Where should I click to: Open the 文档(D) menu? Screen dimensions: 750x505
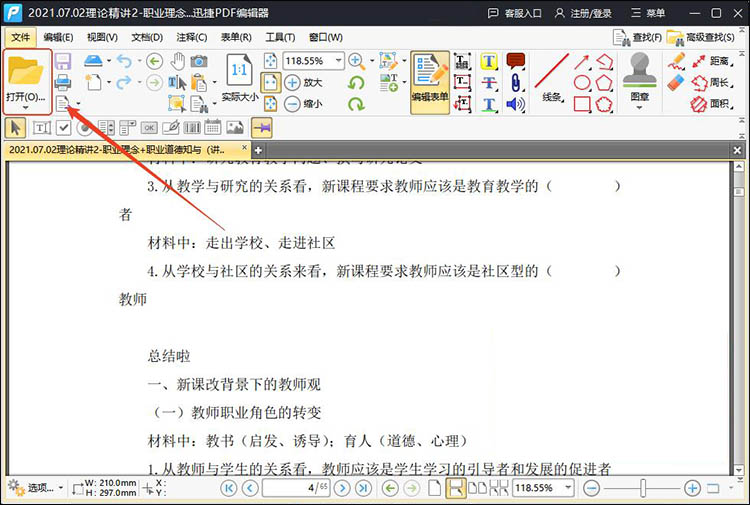(147, 37)
